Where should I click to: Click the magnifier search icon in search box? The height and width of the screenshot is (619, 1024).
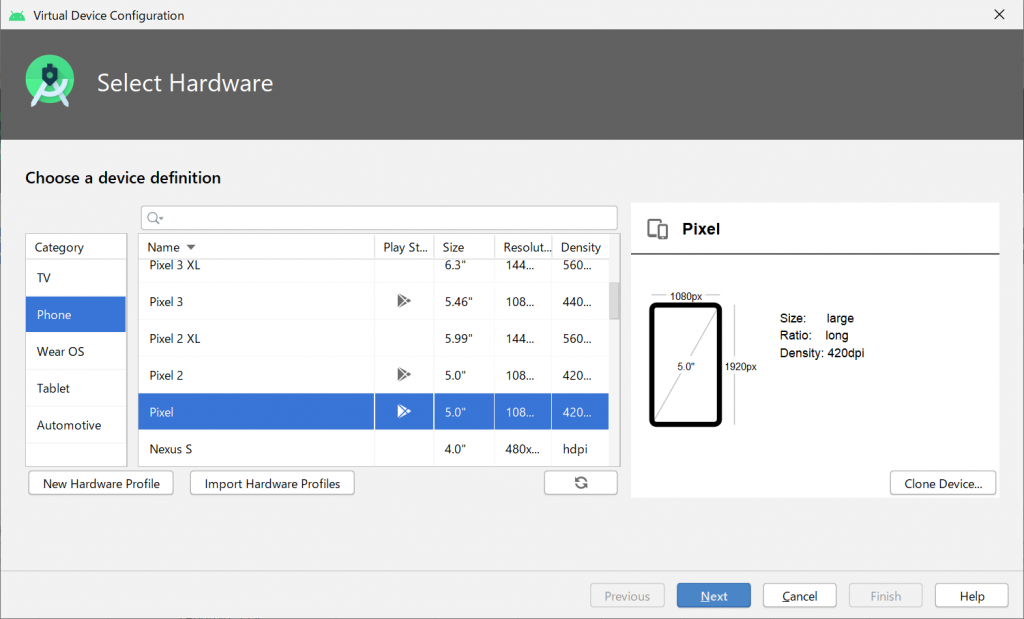click(x=154, y=218)
